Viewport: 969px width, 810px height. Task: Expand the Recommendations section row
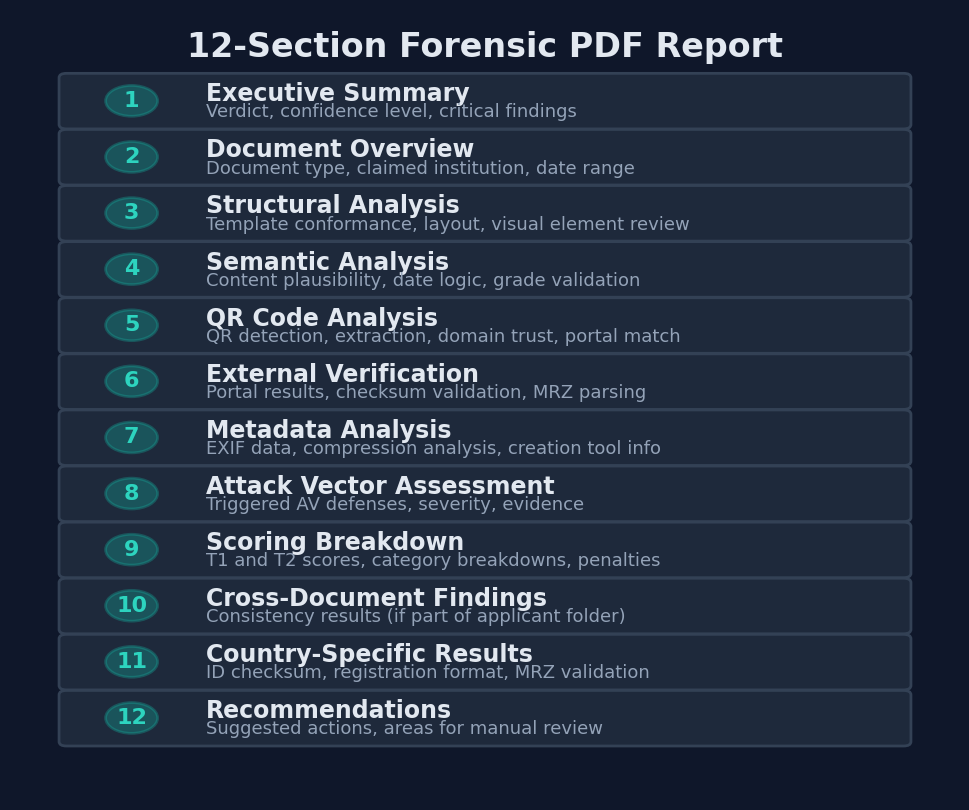click(485, 717)
